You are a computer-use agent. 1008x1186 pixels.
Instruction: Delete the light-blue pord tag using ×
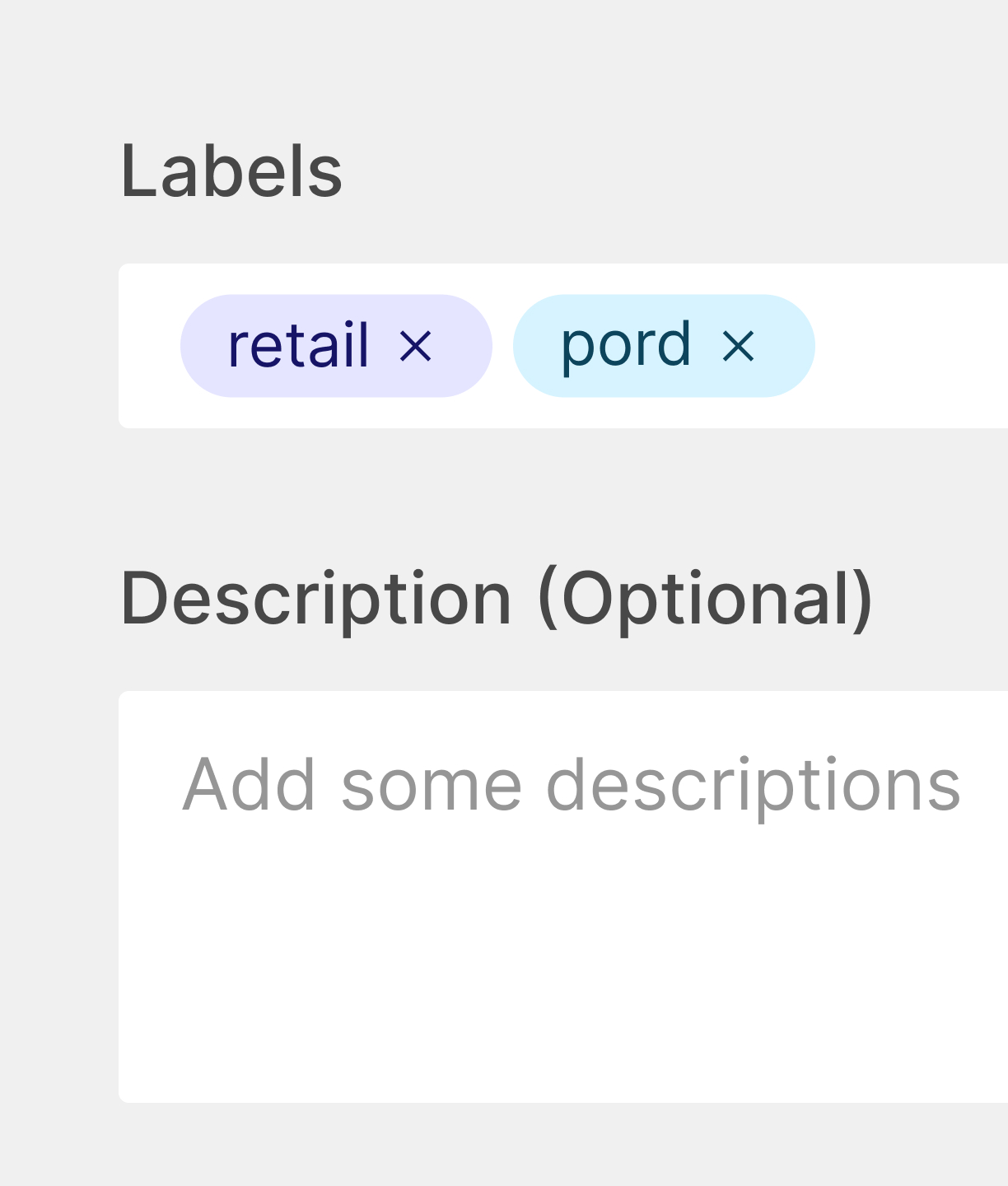[x=739, y=346]
